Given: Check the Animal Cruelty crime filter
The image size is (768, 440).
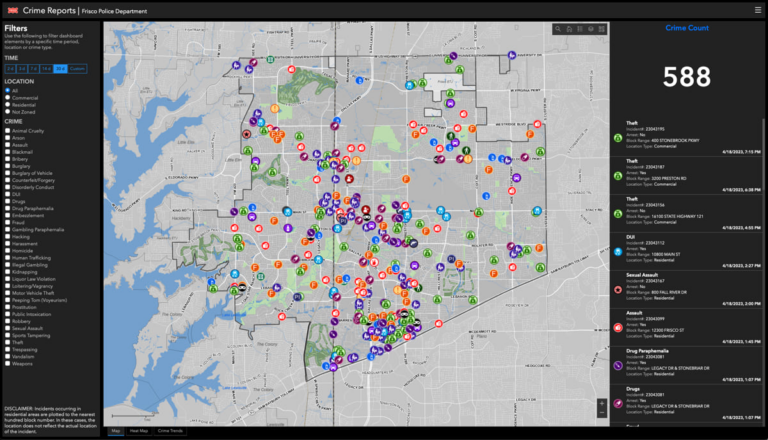Looking at the screenshot, I should pyautogui.click(x=7, y=131).
